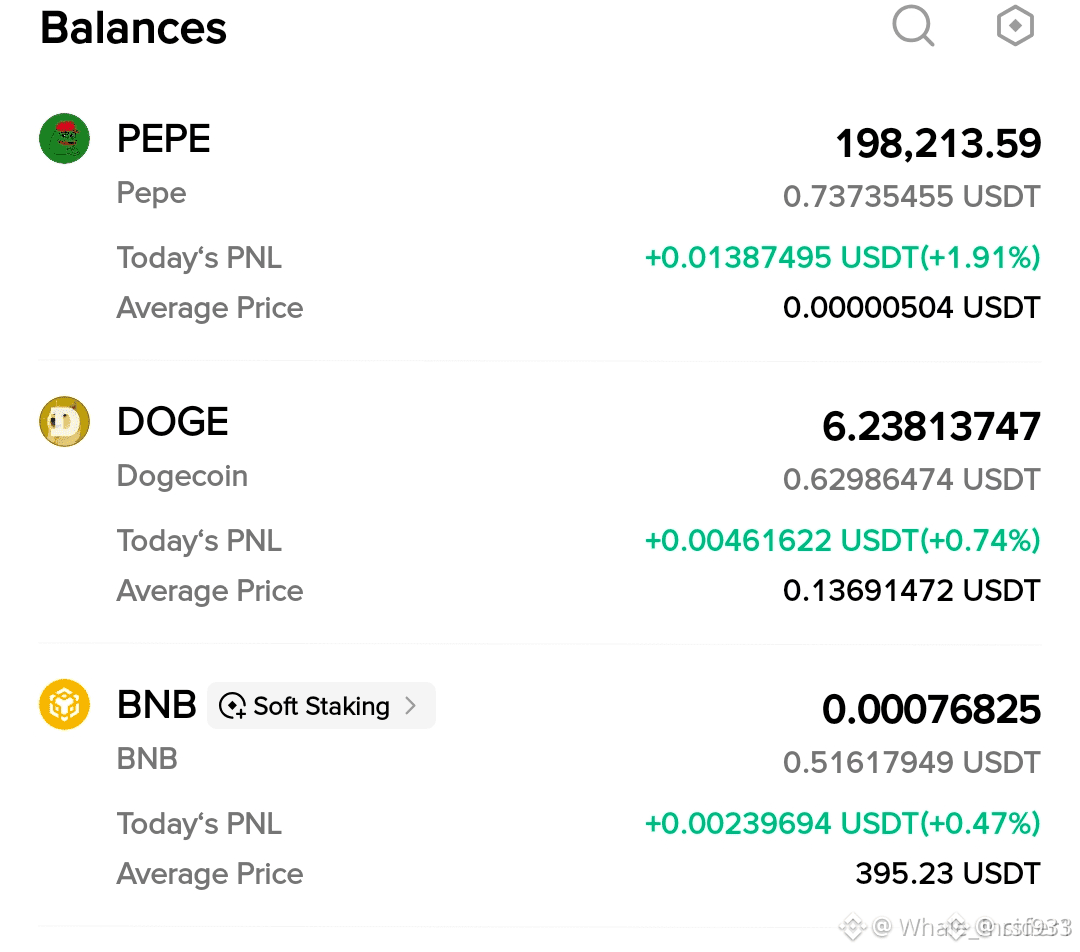This screenshot has width=1080, height=952.
Task: Tap the Dogecoin coin icon
Action: pos(64,422)
